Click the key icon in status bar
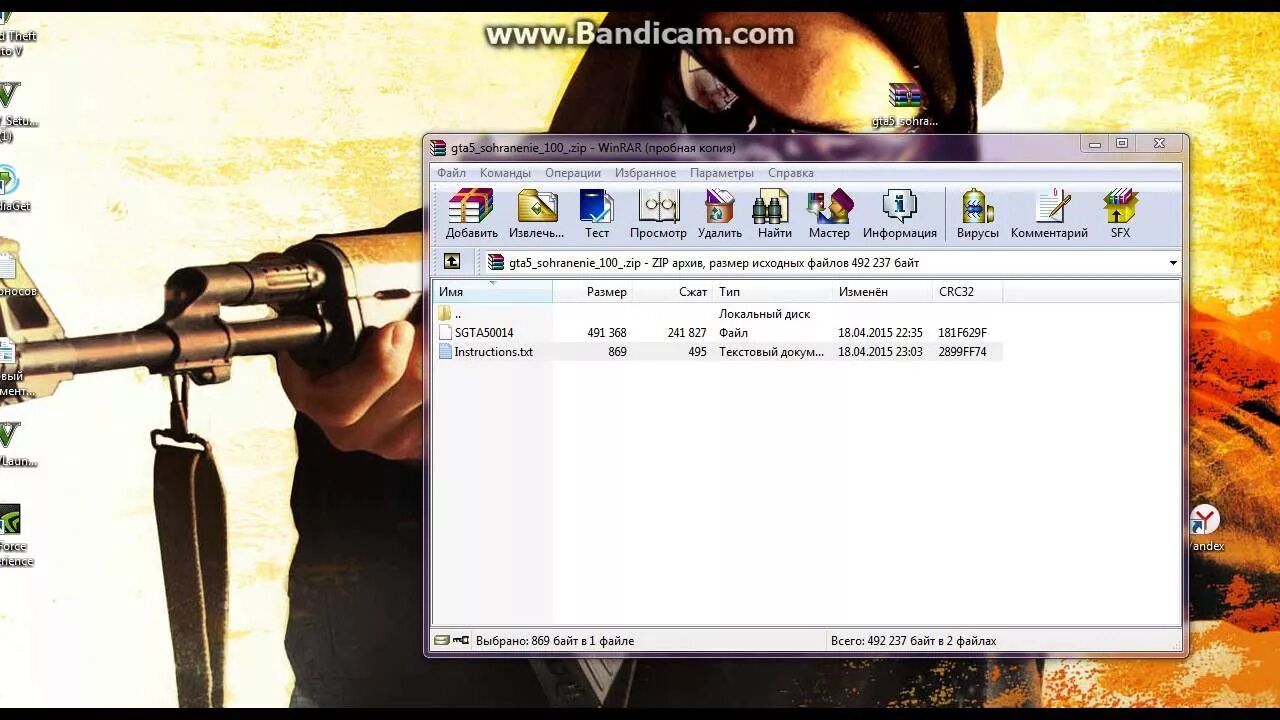 (x=461, y=640)
